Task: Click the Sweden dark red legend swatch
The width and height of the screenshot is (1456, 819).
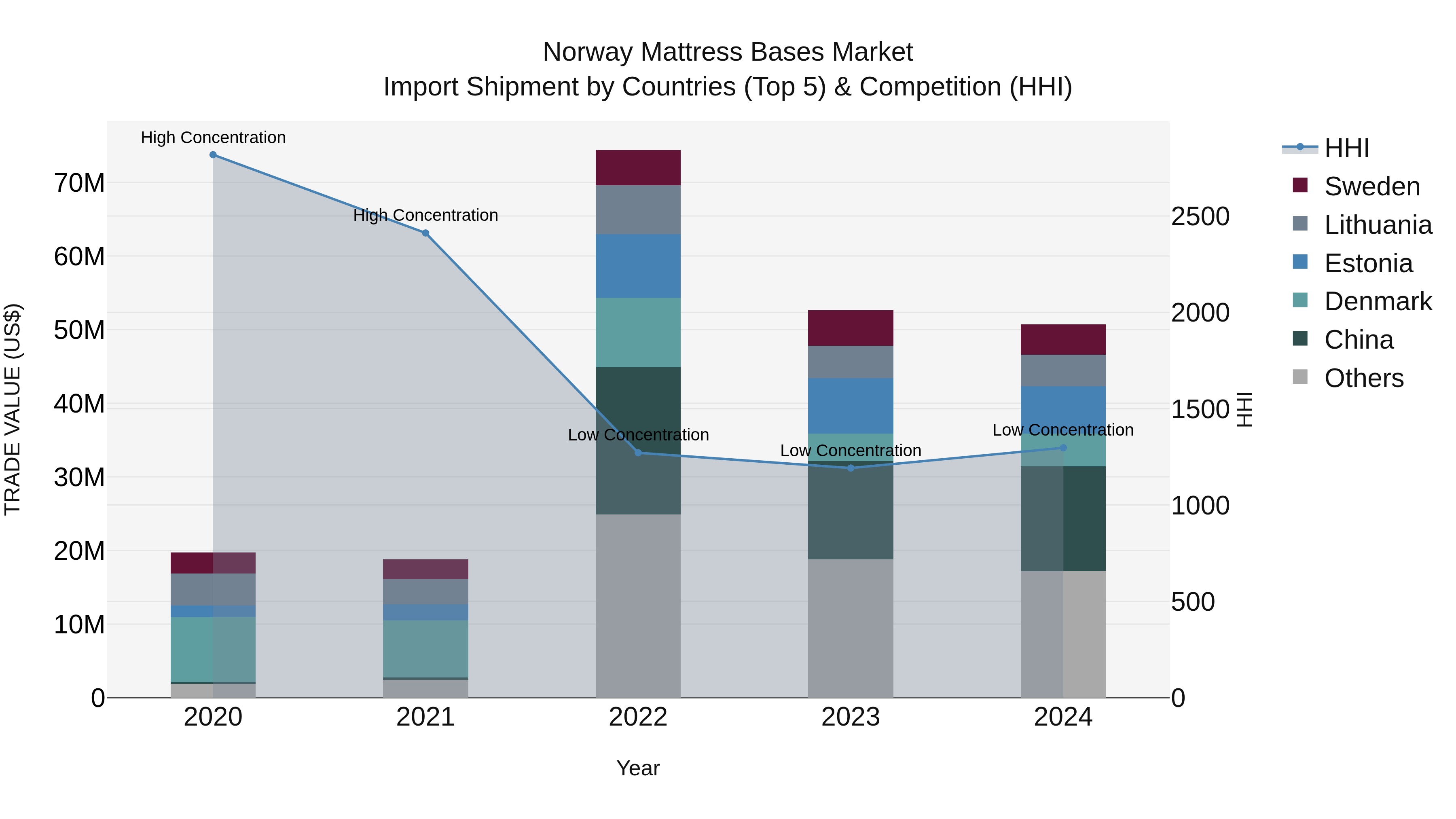Action: [x=1300, y=185]
